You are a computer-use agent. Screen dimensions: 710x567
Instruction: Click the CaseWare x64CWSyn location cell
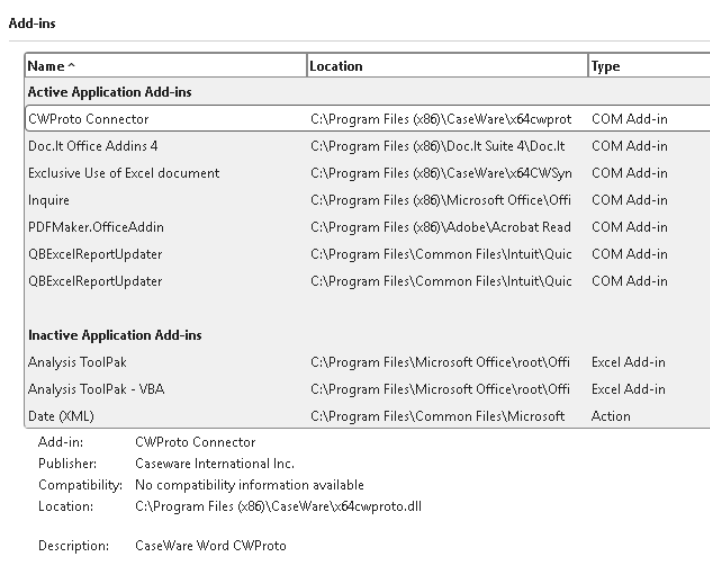point(441,173)
